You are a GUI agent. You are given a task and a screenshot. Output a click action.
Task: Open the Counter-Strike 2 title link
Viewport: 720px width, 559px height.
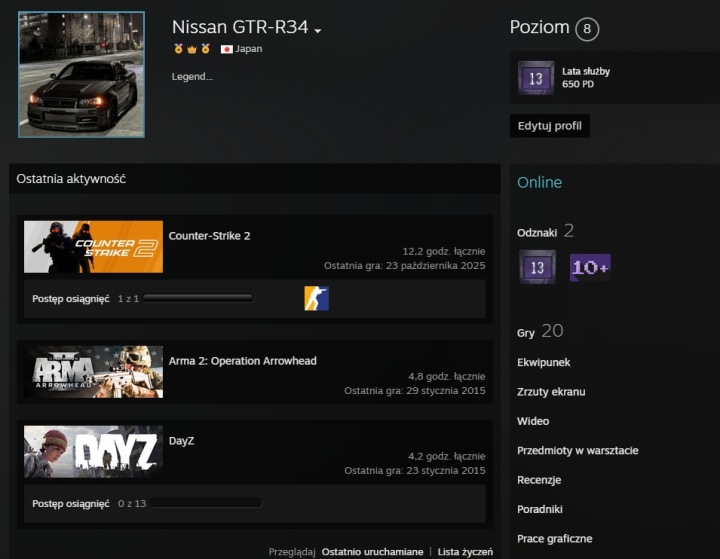pyautogui.click(x=209, y=236)
